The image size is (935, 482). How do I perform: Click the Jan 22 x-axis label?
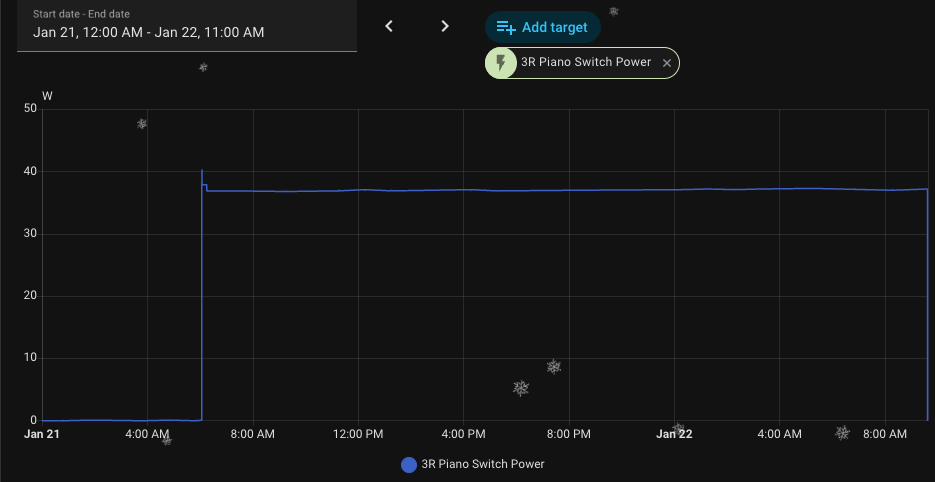pos(674,434)
